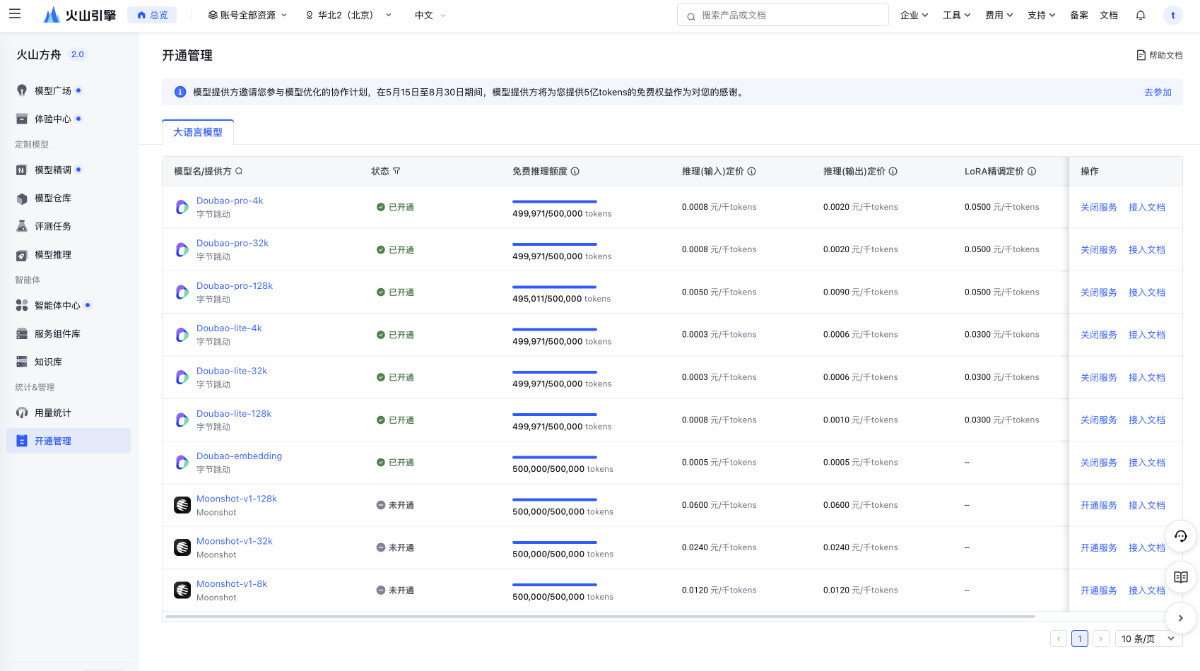Click search icon next to 模型名/提供方
Viewport: 1200px width, 671px height.
[x=238, y=171]
